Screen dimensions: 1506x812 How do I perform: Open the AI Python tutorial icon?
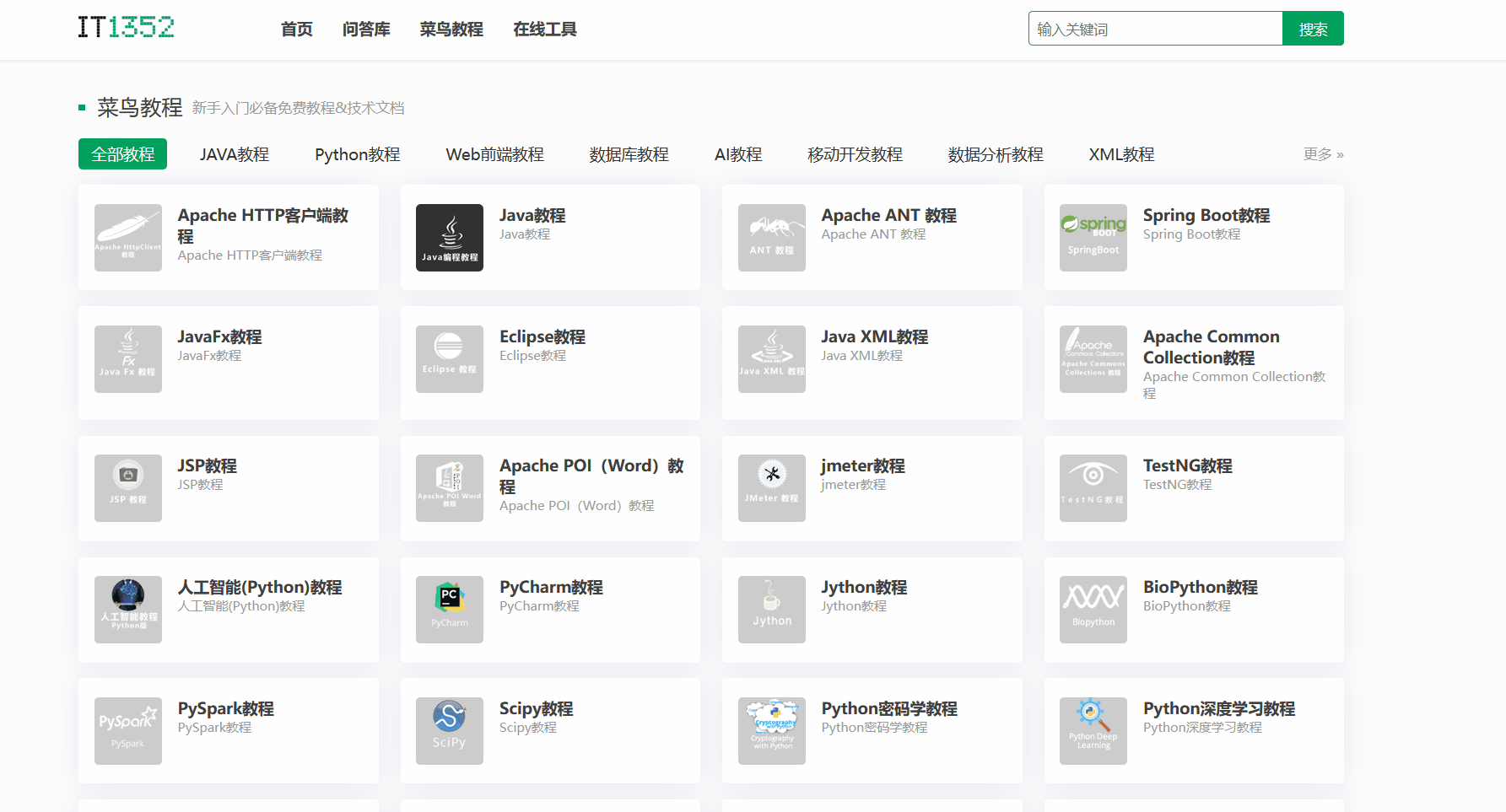point(128,610)
